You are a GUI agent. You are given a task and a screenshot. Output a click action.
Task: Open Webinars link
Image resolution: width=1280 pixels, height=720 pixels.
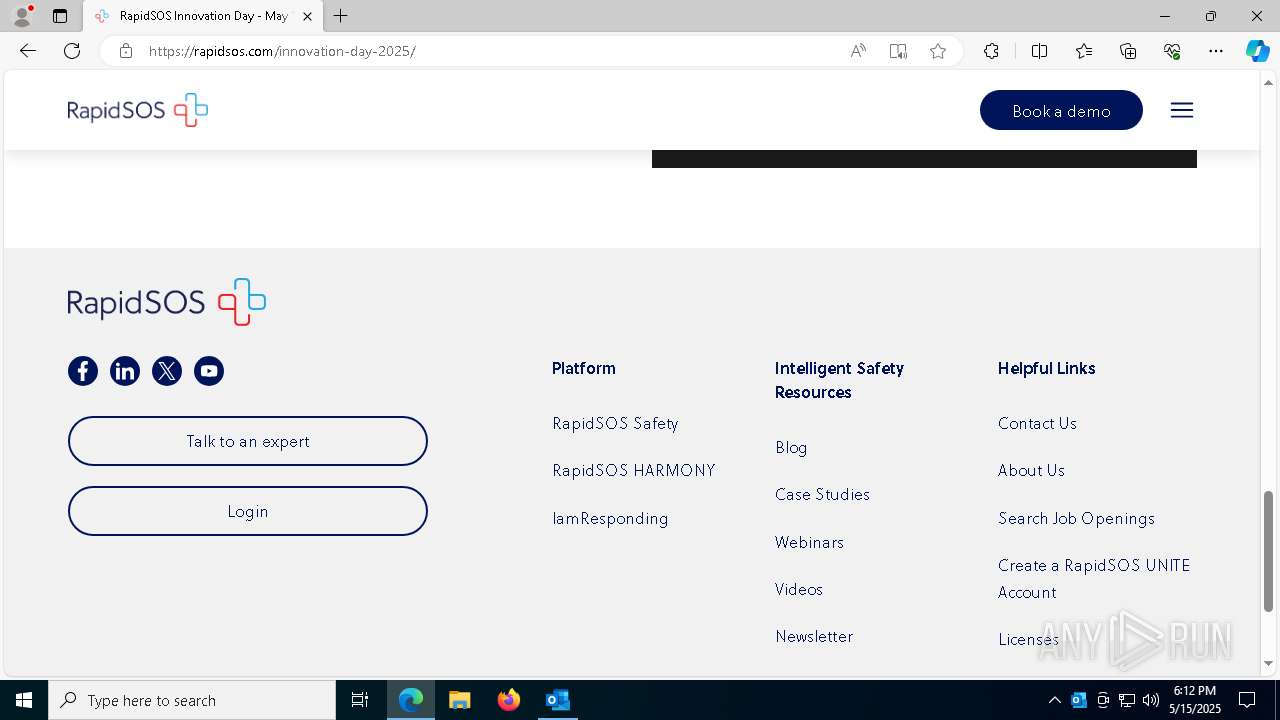(x=809, y=543)
